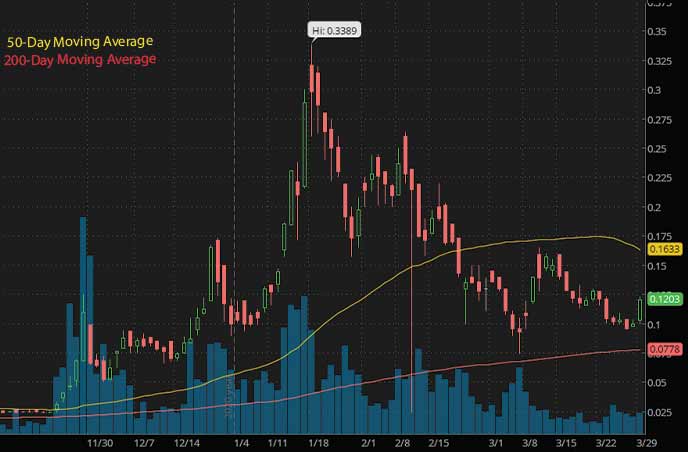Select the 50-Day Moving Average label
Image resolution: width=688 pixels, height=452 pixels.
pos(80,42)
